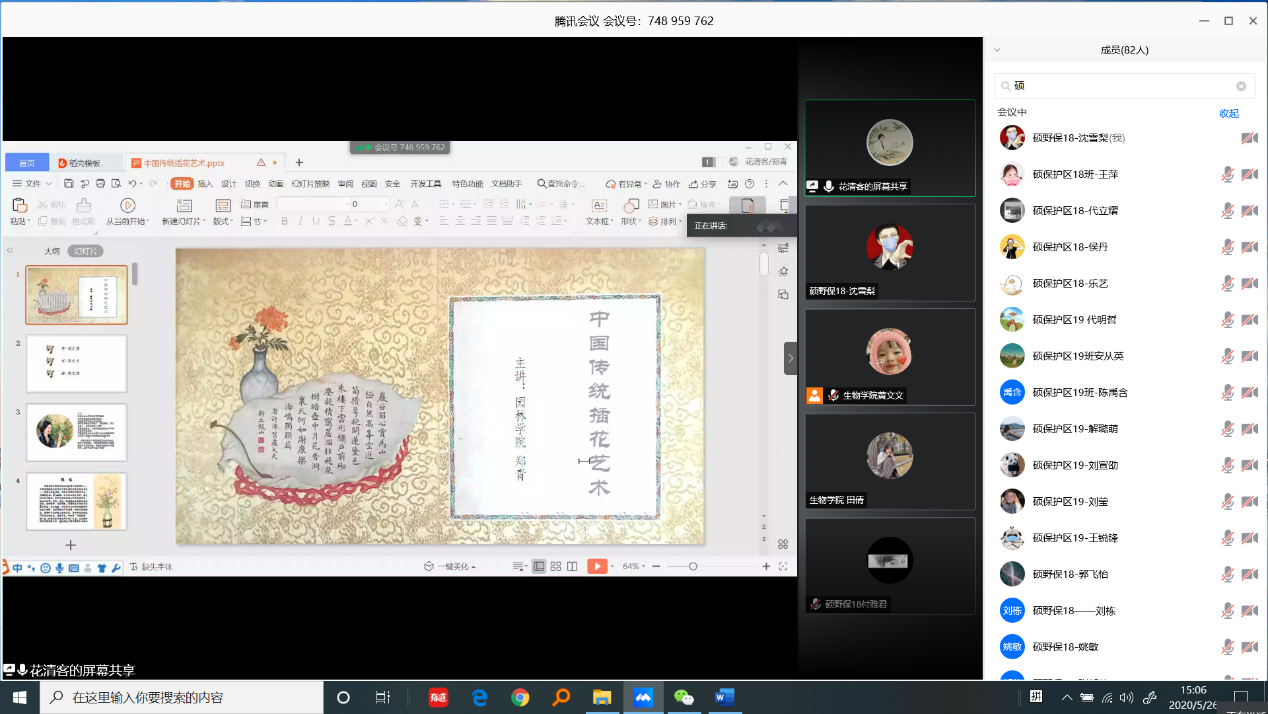Click the arrow handle to collapse video strip

[x=790, y=358]
